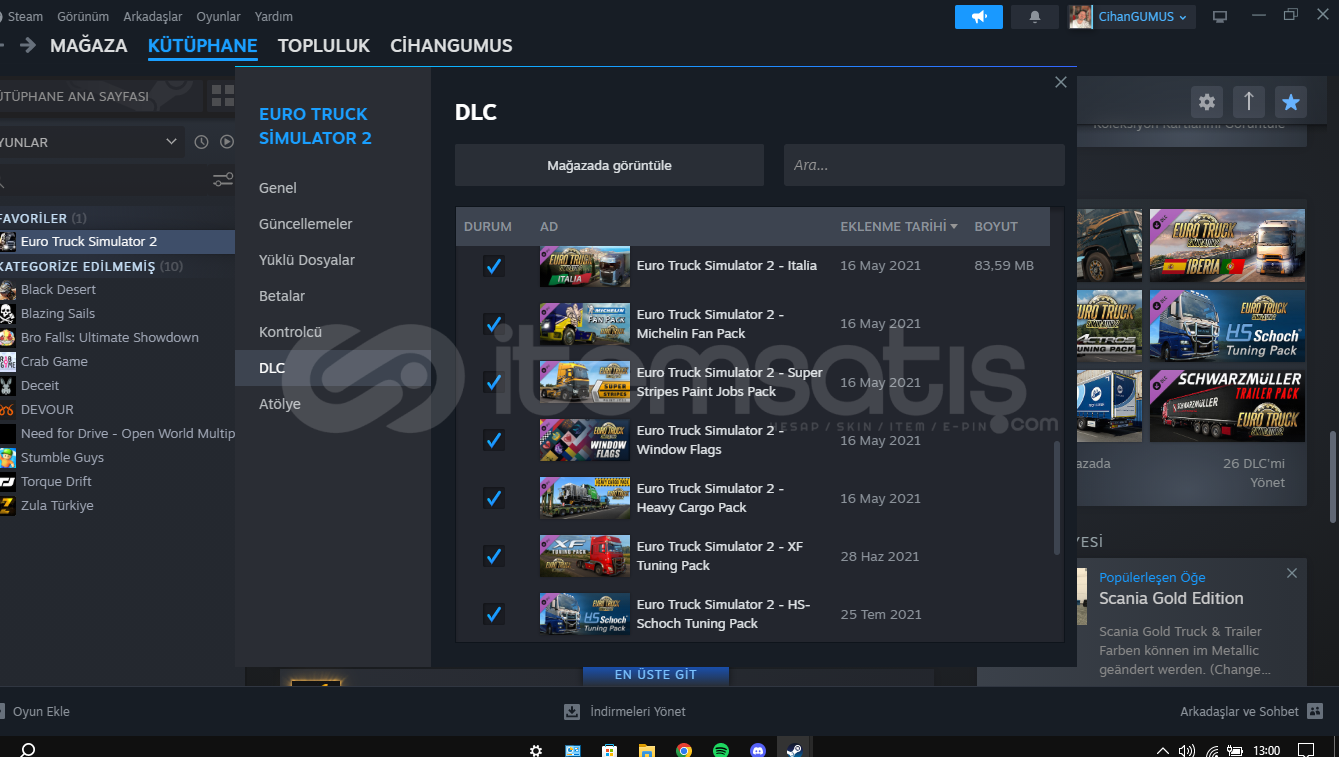Switch to Big Picture mode via the monitor icon
Image resolution: width=1339 pixels, height=757 pixels.
[x=1219, y=17]
